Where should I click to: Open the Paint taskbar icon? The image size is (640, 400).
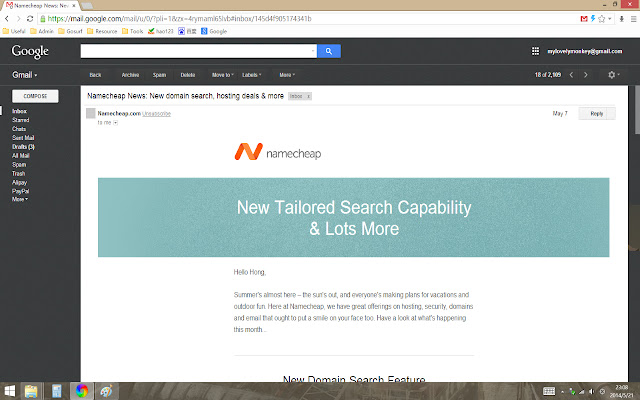click(x=107, y=391)
